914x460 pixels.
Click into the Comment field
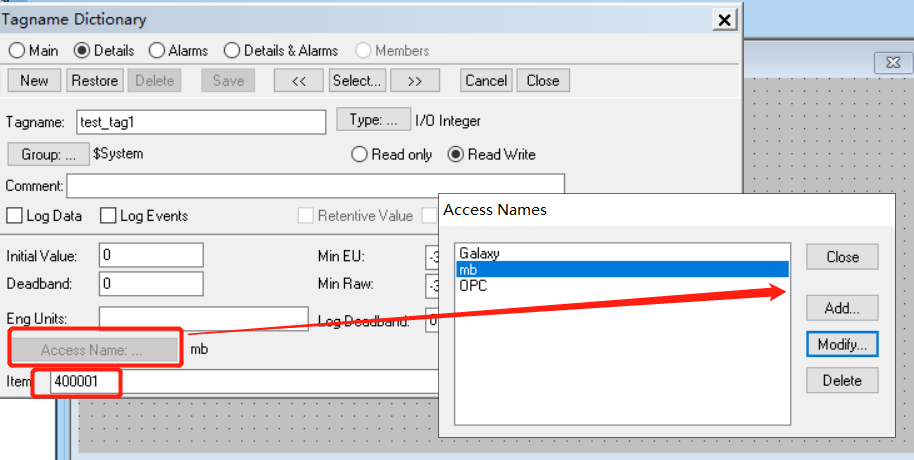click(x=315, y=186)
